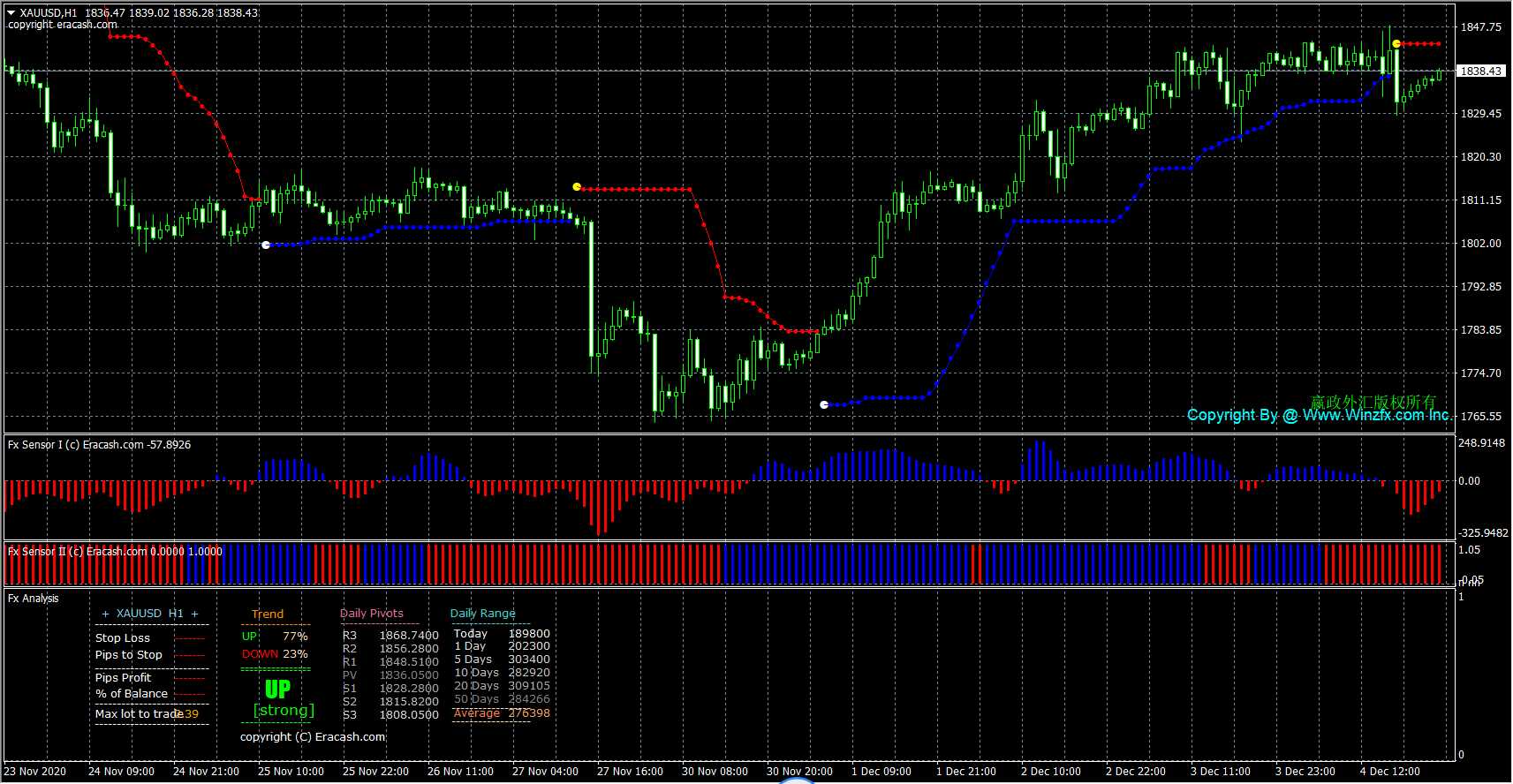Click the 1792.85 price scale label
Image resolution: width=1513 pixels, height=784 pixels.
pyautogui.click(x=1481, y=286)
